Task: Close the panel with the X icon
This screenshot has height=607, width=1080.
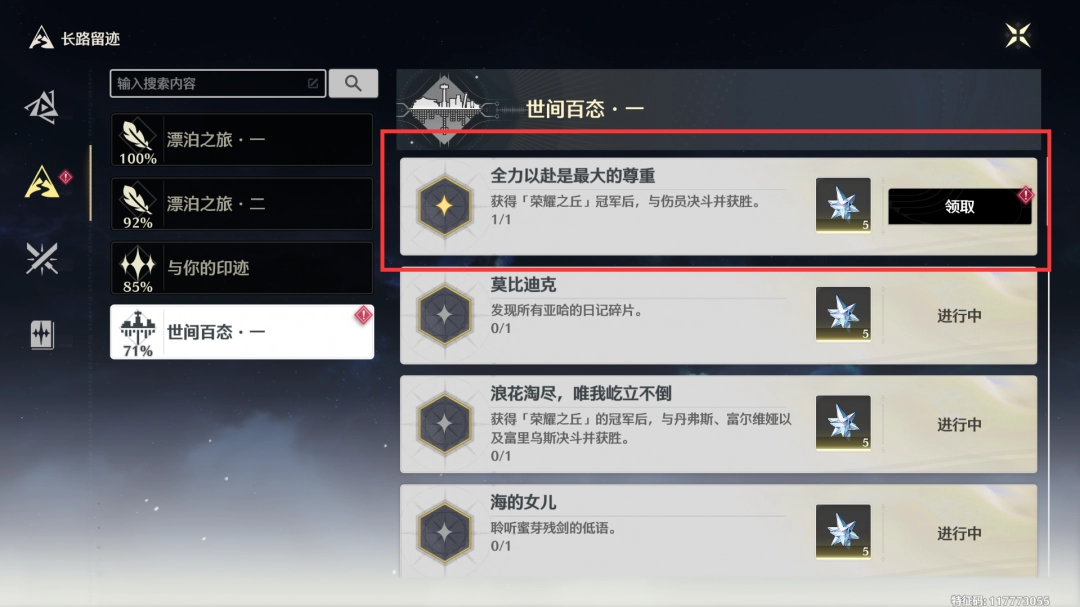Action: click(1017, 35)
